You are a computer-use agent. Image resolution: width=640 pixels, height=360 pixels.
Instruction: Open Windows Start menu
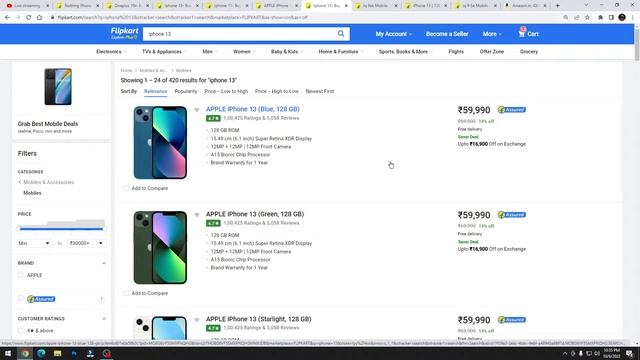(8, 353)
